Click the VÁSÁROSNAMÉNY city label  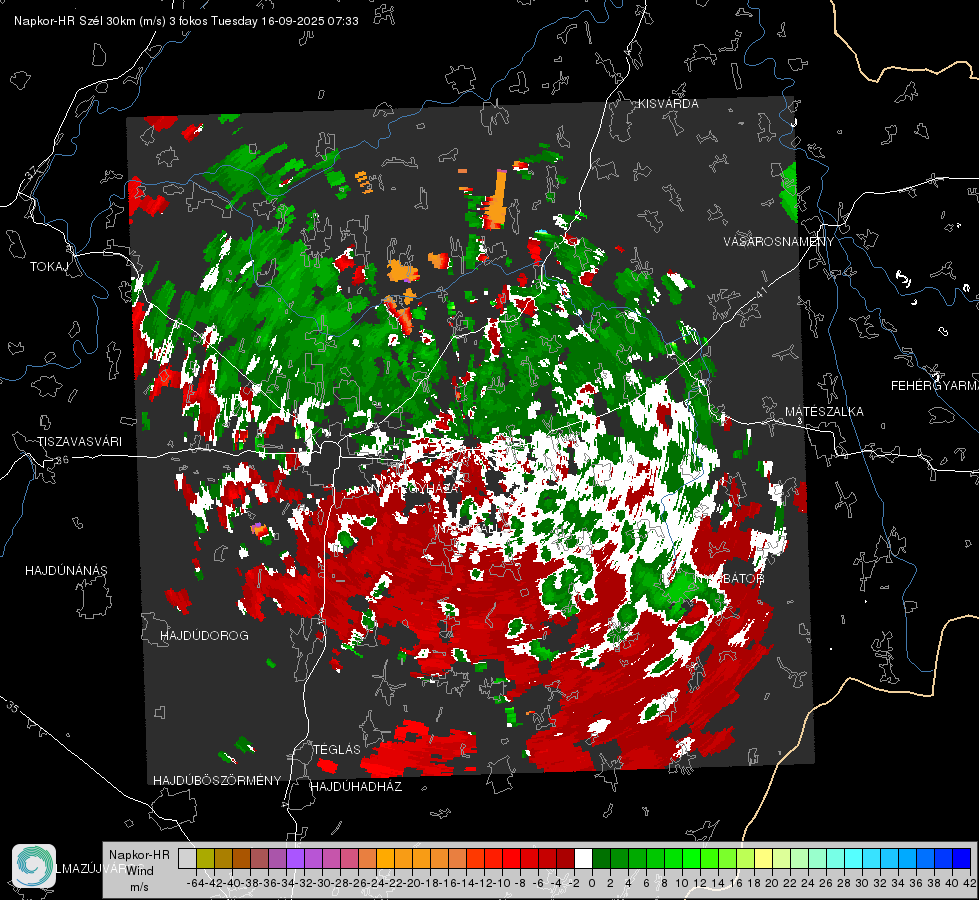(779, 242)
